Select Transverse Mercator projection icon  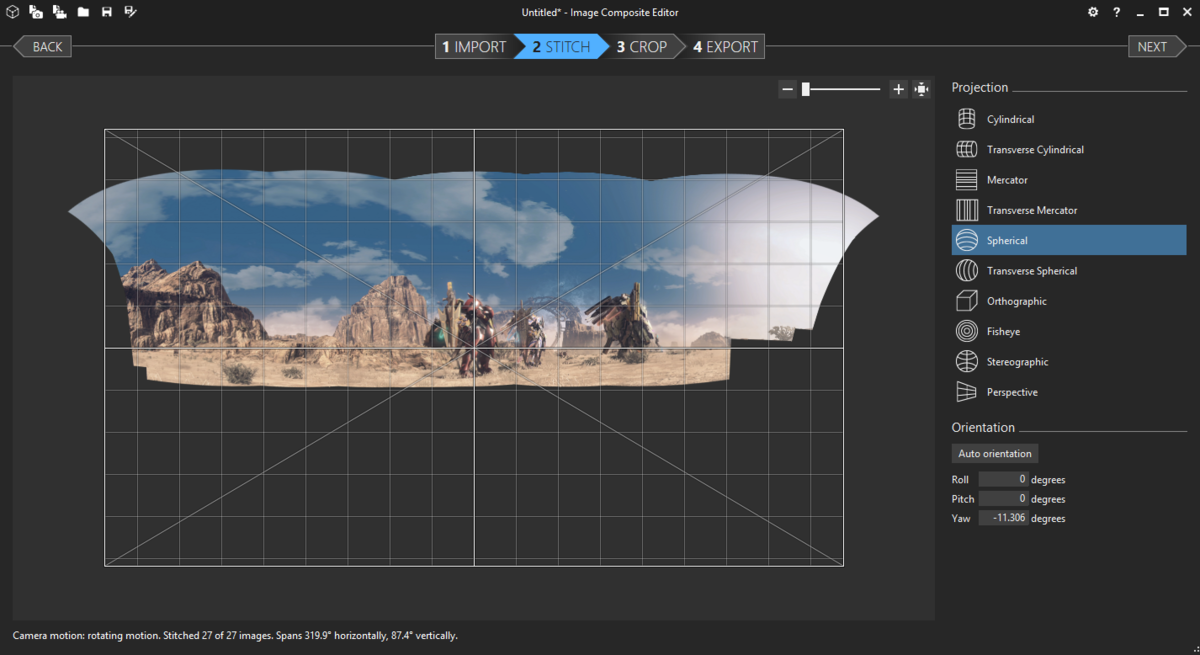[966, 210]
